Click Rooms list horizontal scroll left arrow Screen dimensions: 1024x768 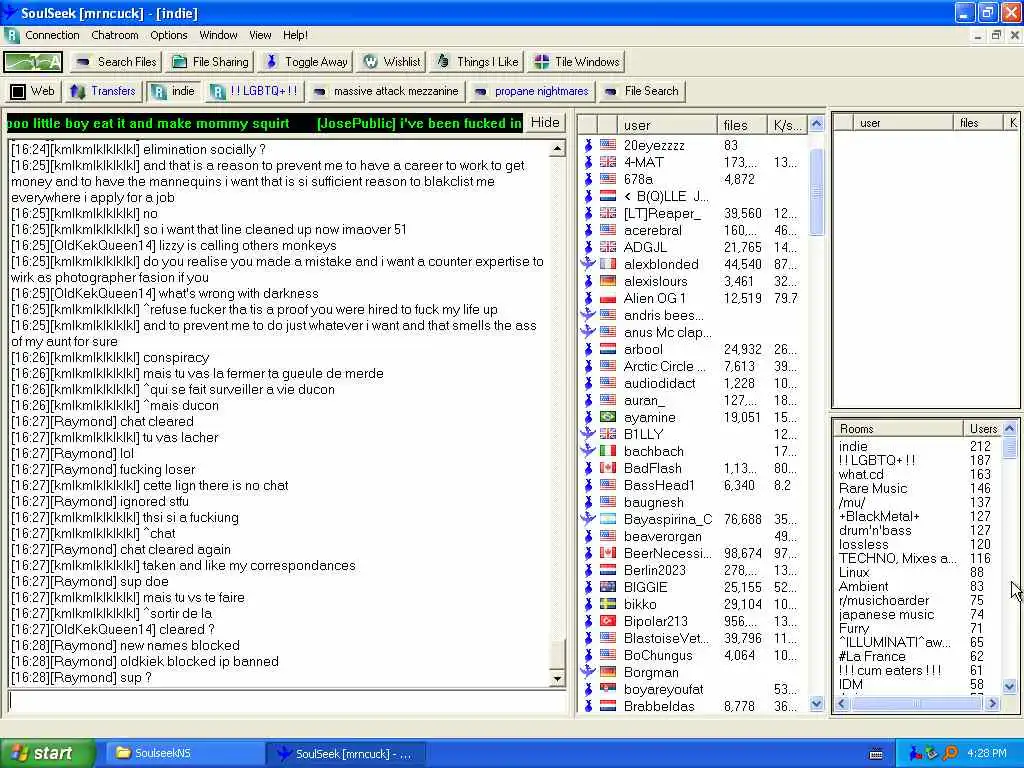[x=842, y=703]
